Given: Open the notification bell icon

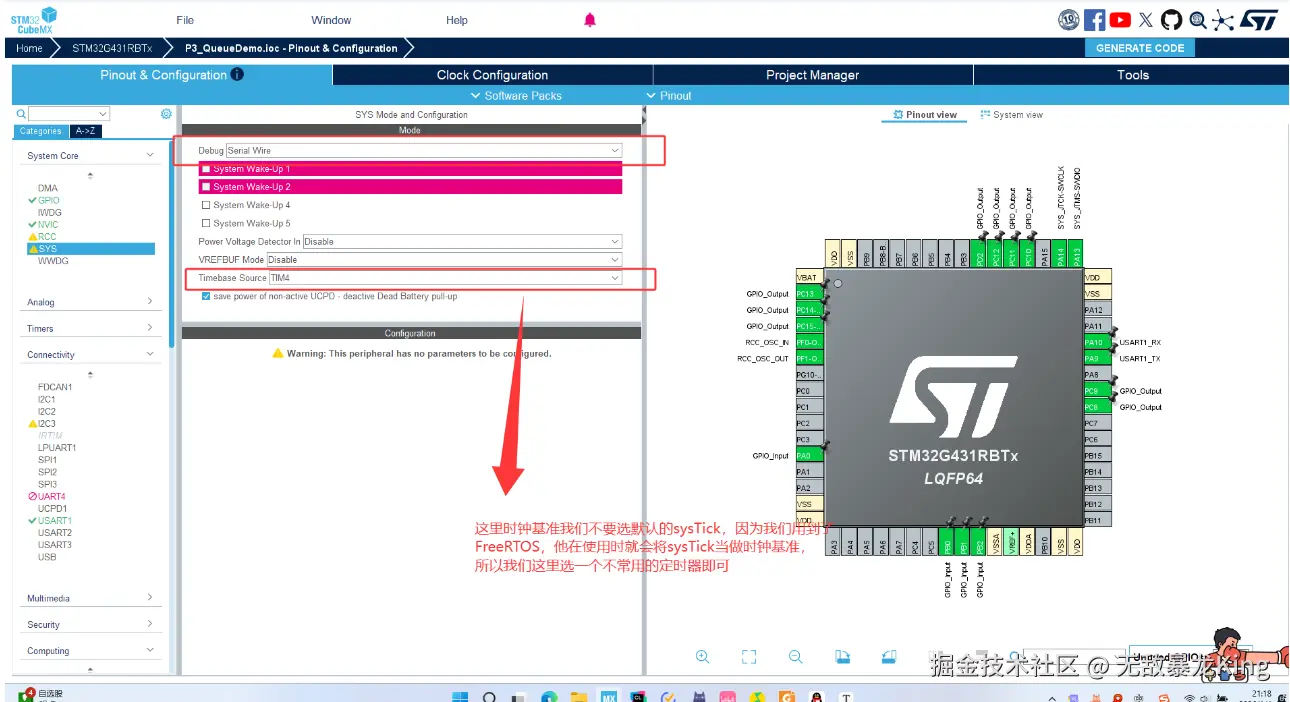Looking at the screenshot, I should [x=590, y=20].
